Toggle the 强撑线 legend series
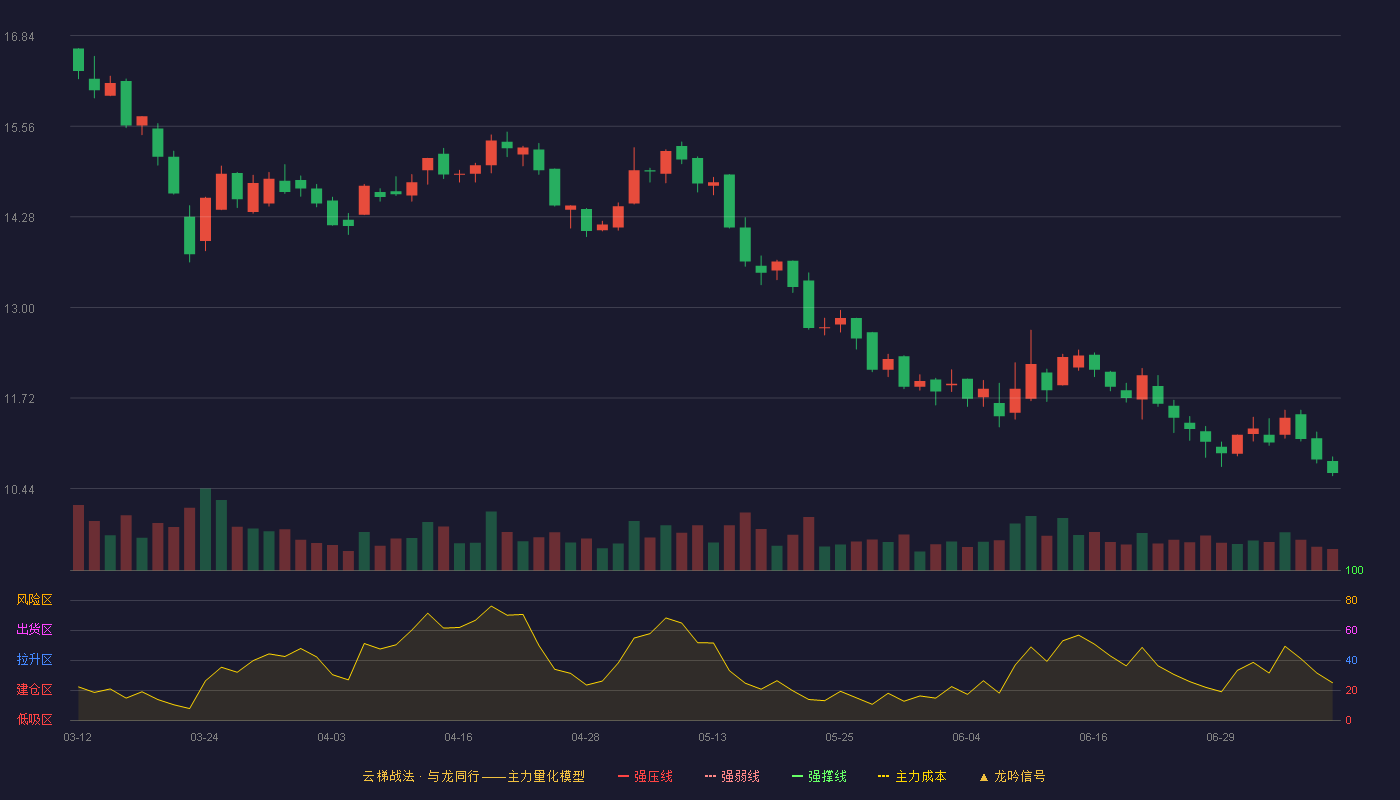1400x800 pixels. (x=819, y=776)
